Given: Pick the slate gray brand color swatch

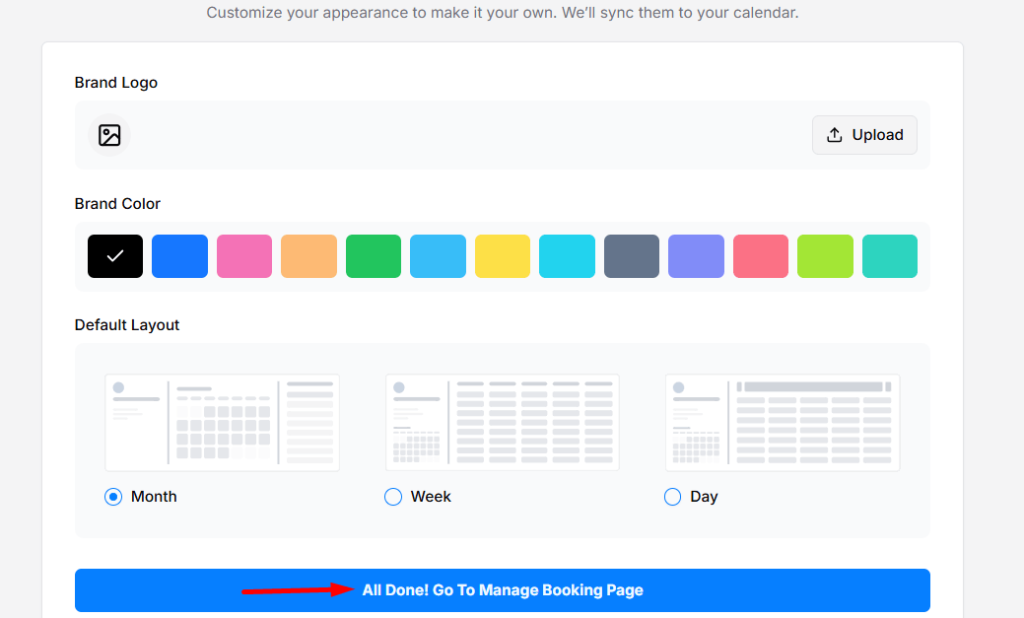Looking at the screenshot, I should pos(632,256).
